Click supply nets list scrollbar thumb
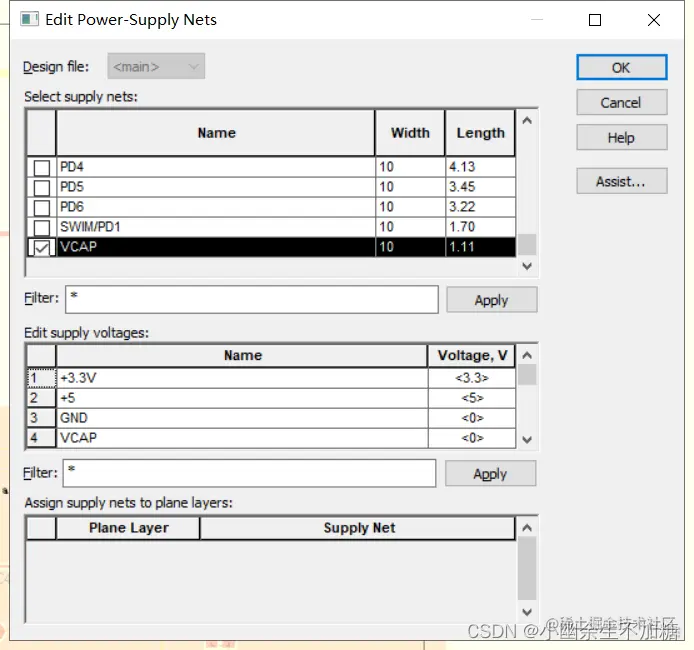Image resolution: width=694 pixels, height=650 pixels. click(x=527, y=245)
